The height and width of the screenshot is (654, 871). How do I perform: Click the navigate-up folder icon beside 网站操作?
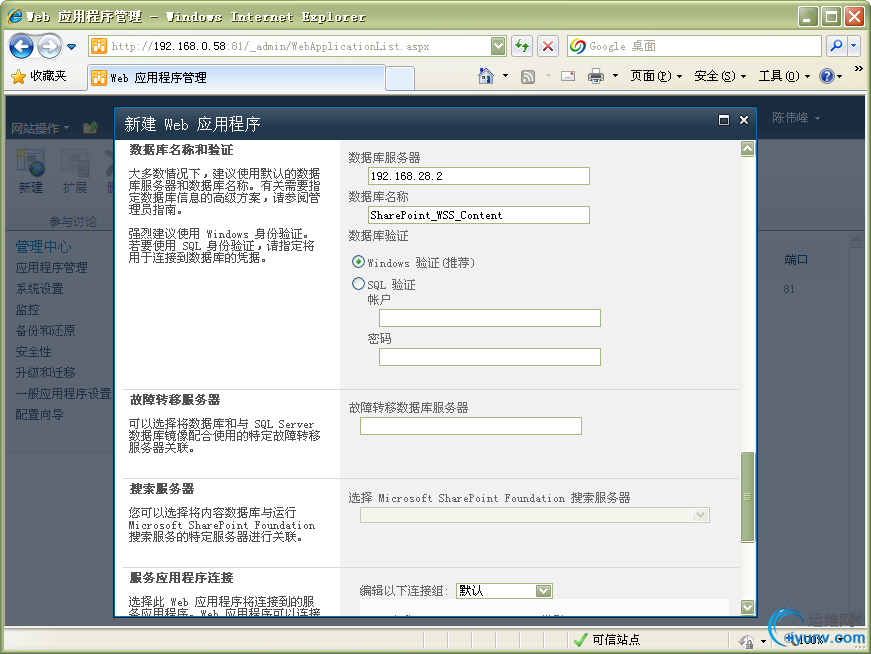click(91, 128)
